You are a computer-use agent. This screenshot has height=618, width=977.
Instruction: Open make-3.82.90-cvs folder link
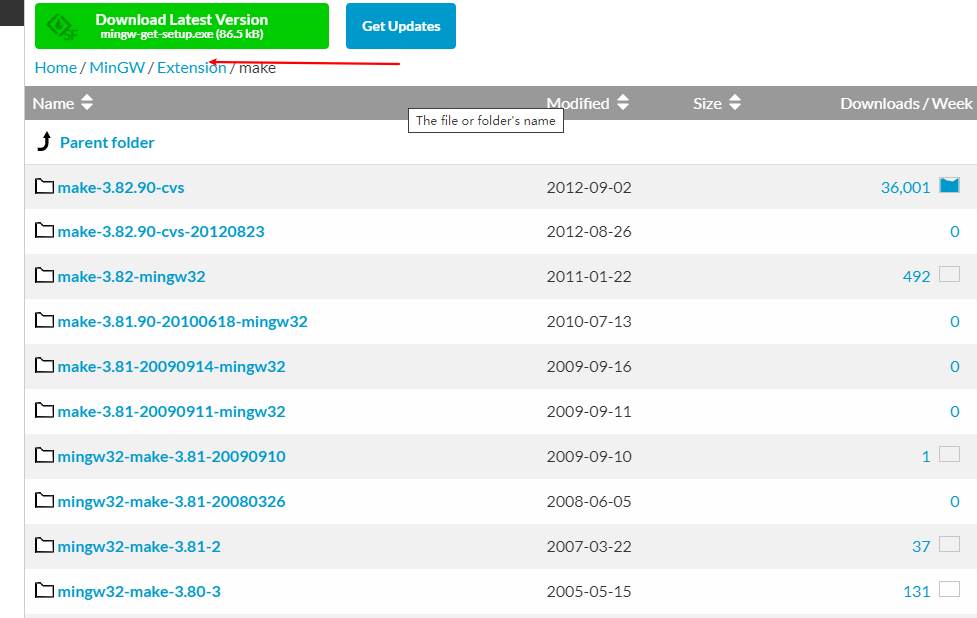pyautogui.click(x=121, y=188)
